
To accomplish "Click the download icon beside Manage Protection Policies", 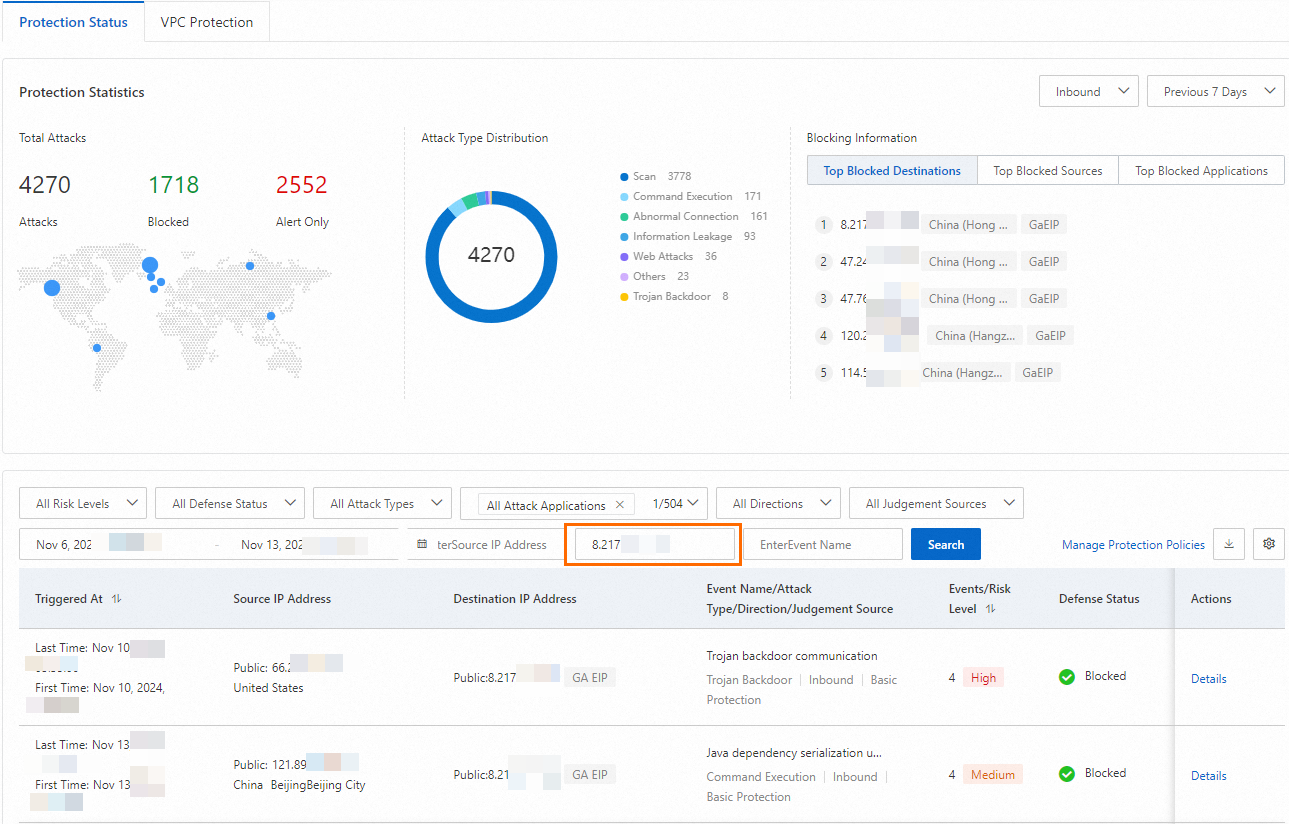I will [1229, 544].
